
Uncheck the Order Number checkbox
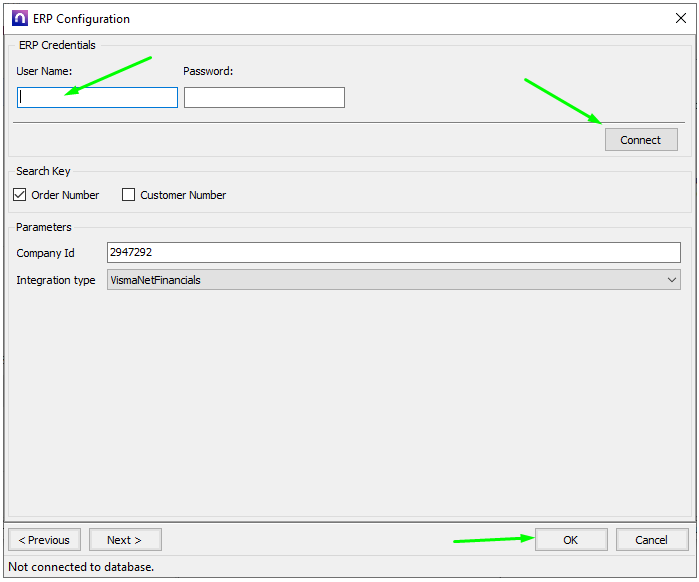pyautogui.click(x=19, y=195)
